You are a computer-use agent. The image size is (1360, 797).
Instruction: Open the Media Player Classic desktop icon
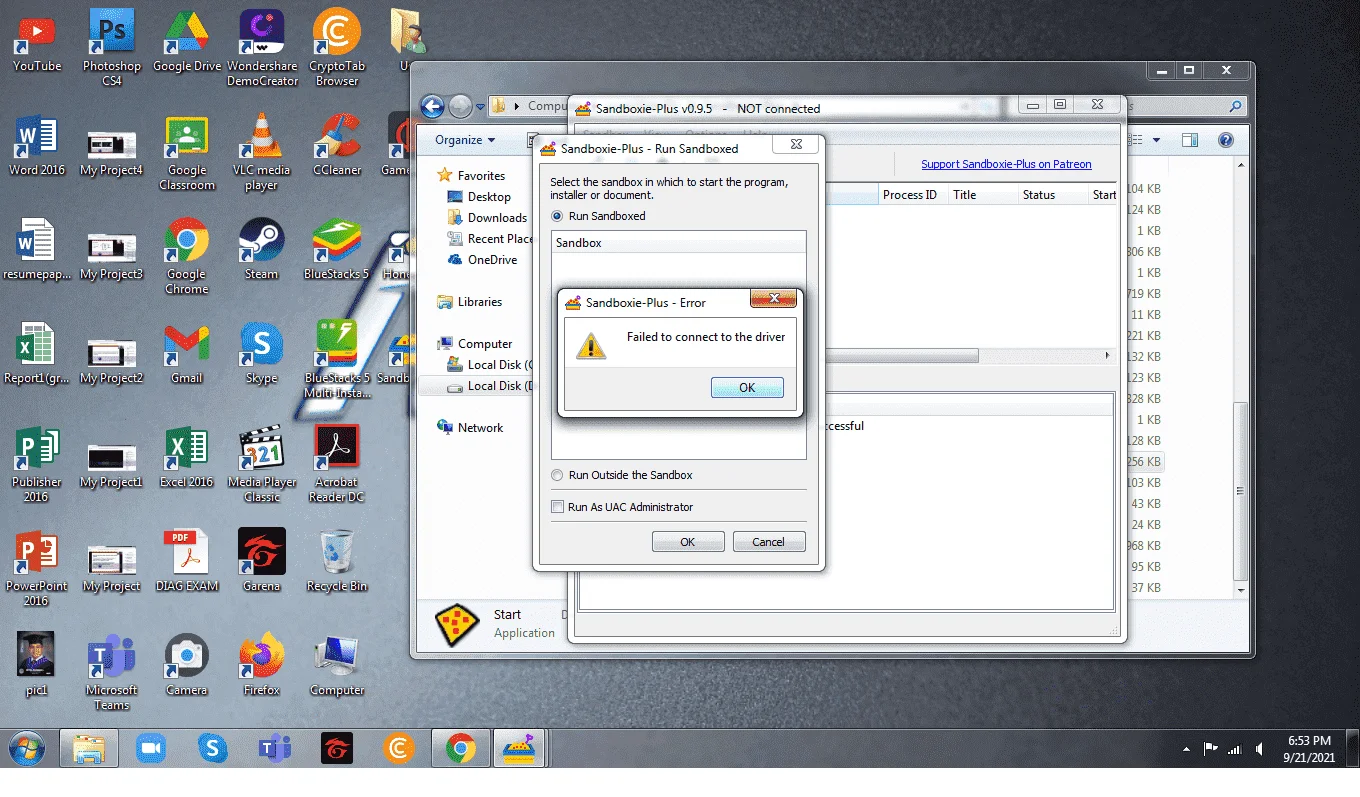pyautogui.click(x=262, y=464)
